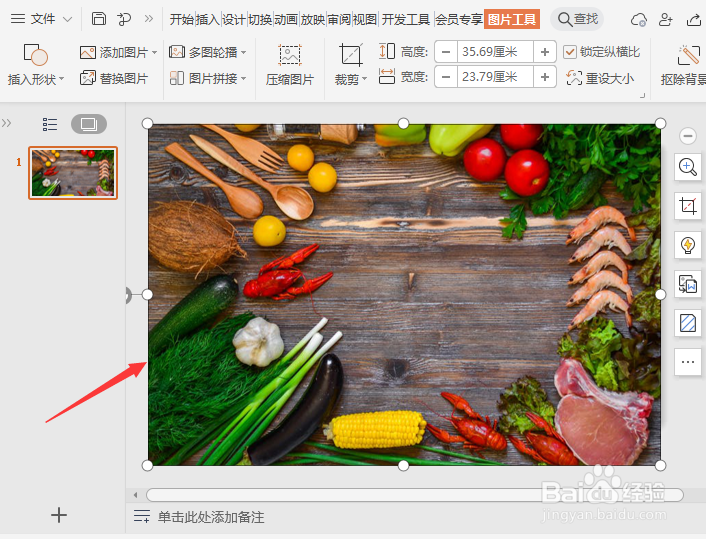
Task: Decrease the 宽度 value
Action: (446, 77)
